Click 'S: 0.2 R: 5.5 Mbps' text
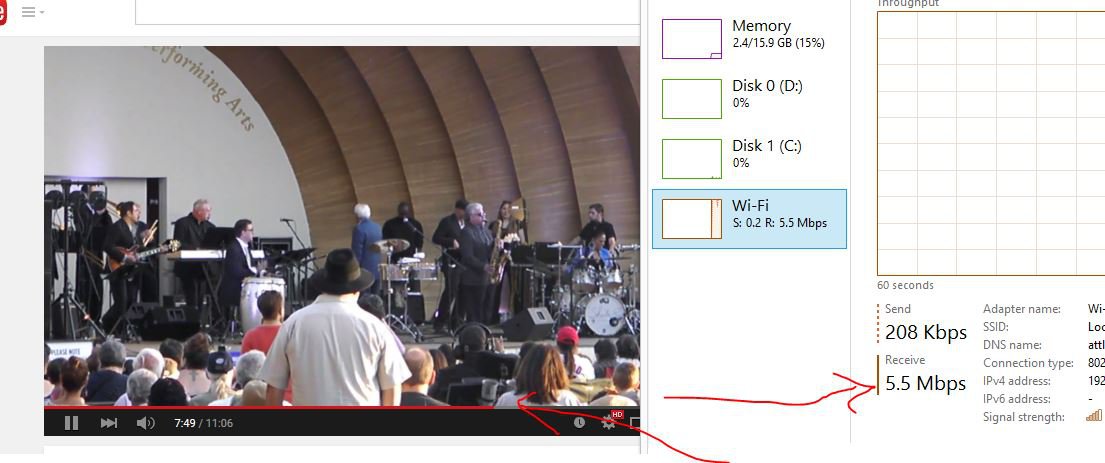 pos(779,223)
